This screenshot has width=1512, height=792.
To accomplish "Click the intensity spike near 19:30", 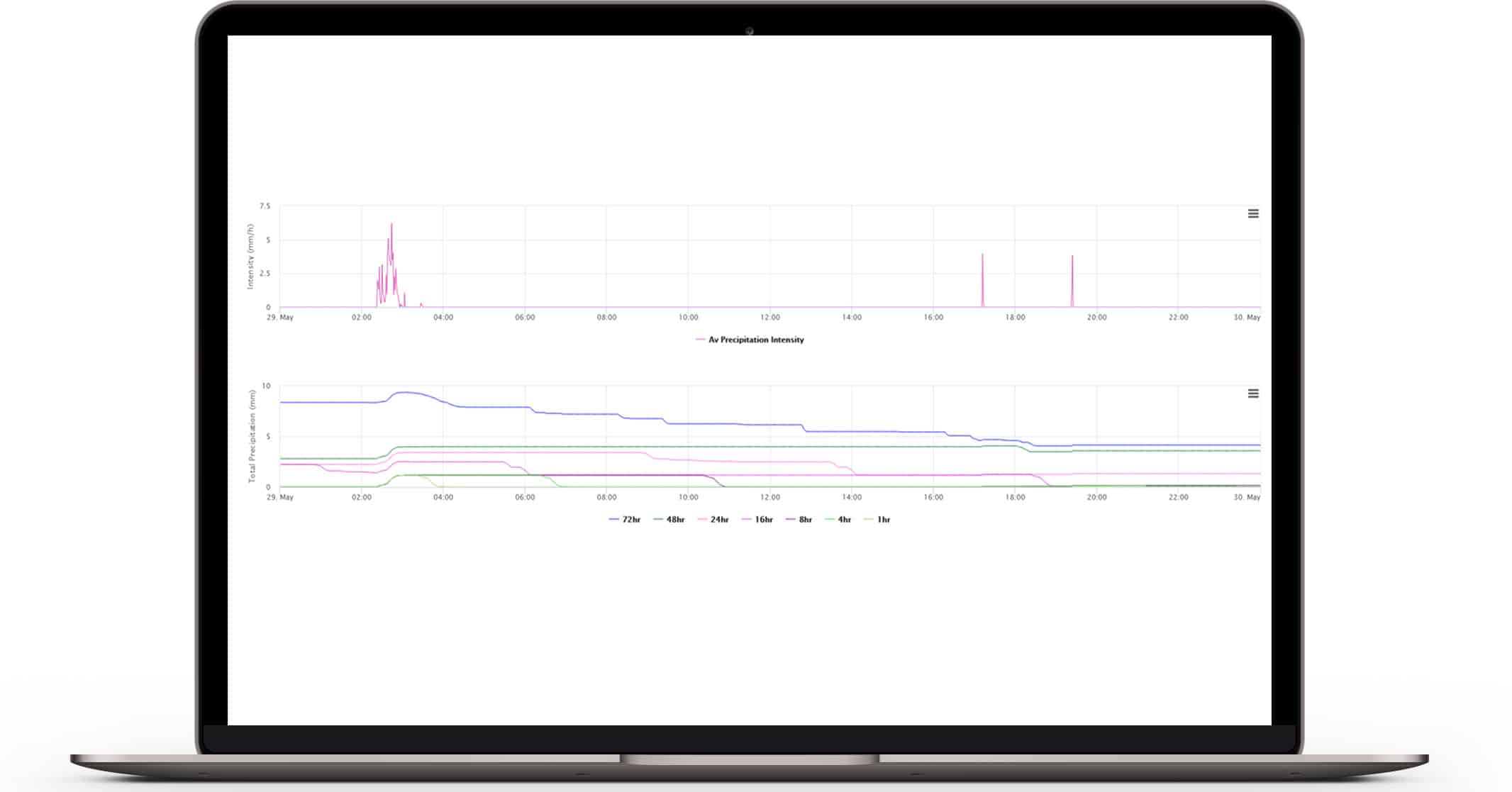I will pyautogui.click(x=1072, y=257).
